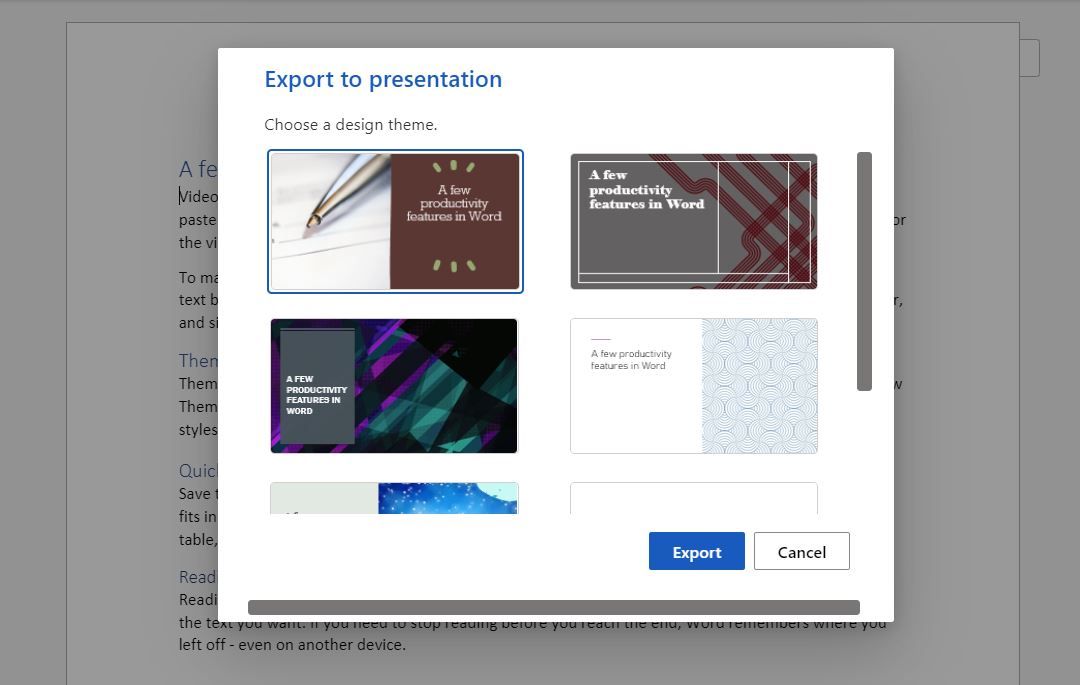Image resolution: width=1080 pixels, height=685 pixels.
Task: Place cursor in the first visible document paragraph
Action: tap(200, 197)
